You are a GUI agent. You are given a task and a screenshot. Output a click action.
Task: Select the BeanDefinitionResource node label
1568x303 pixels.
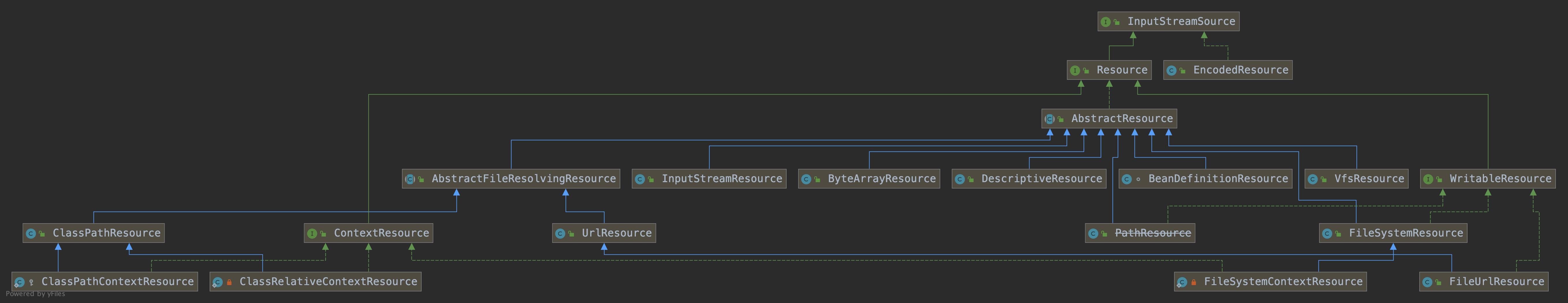pos(1218,179)
